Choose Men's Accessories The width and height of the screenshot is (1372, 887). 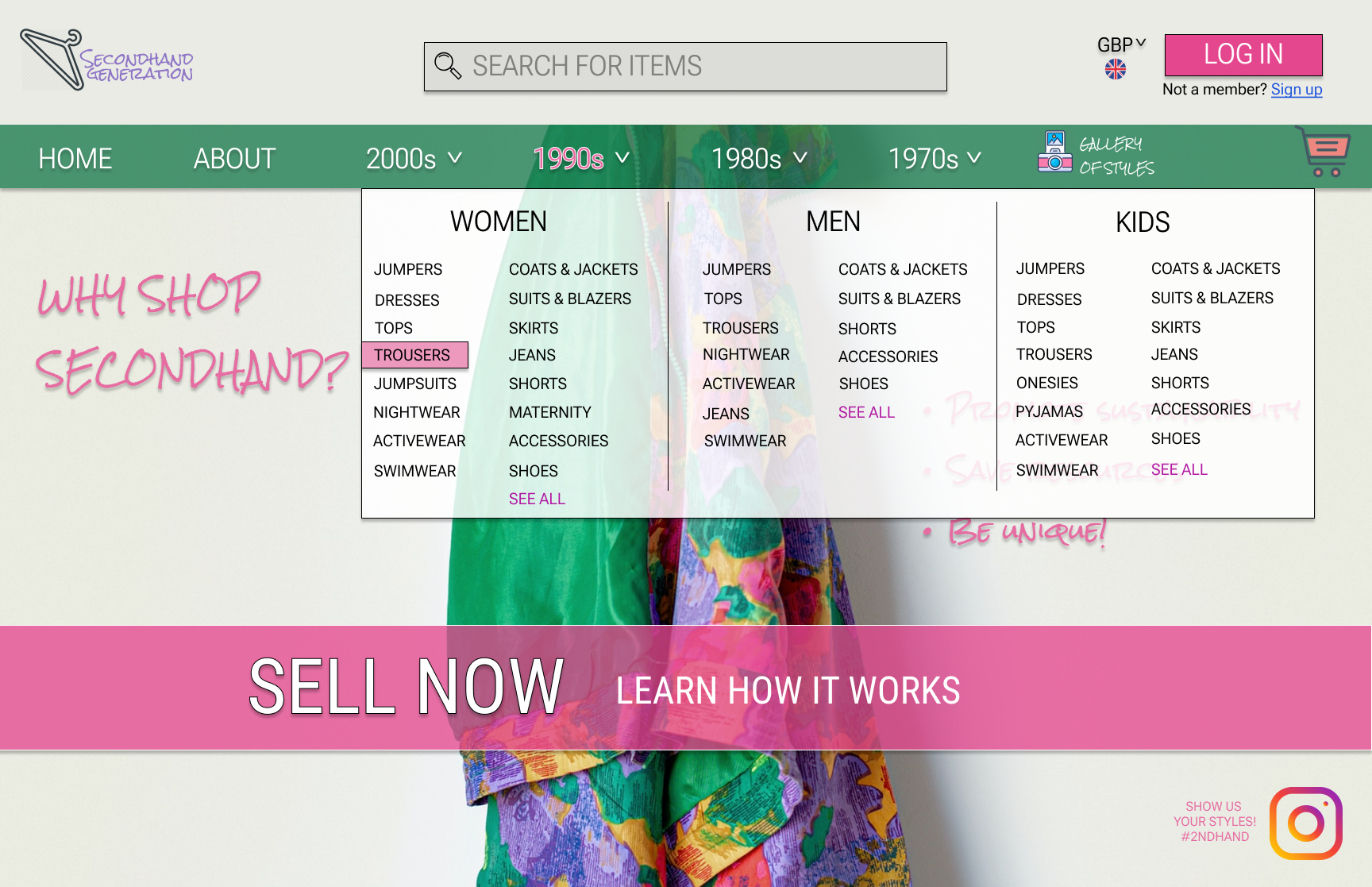coord(888,357)
